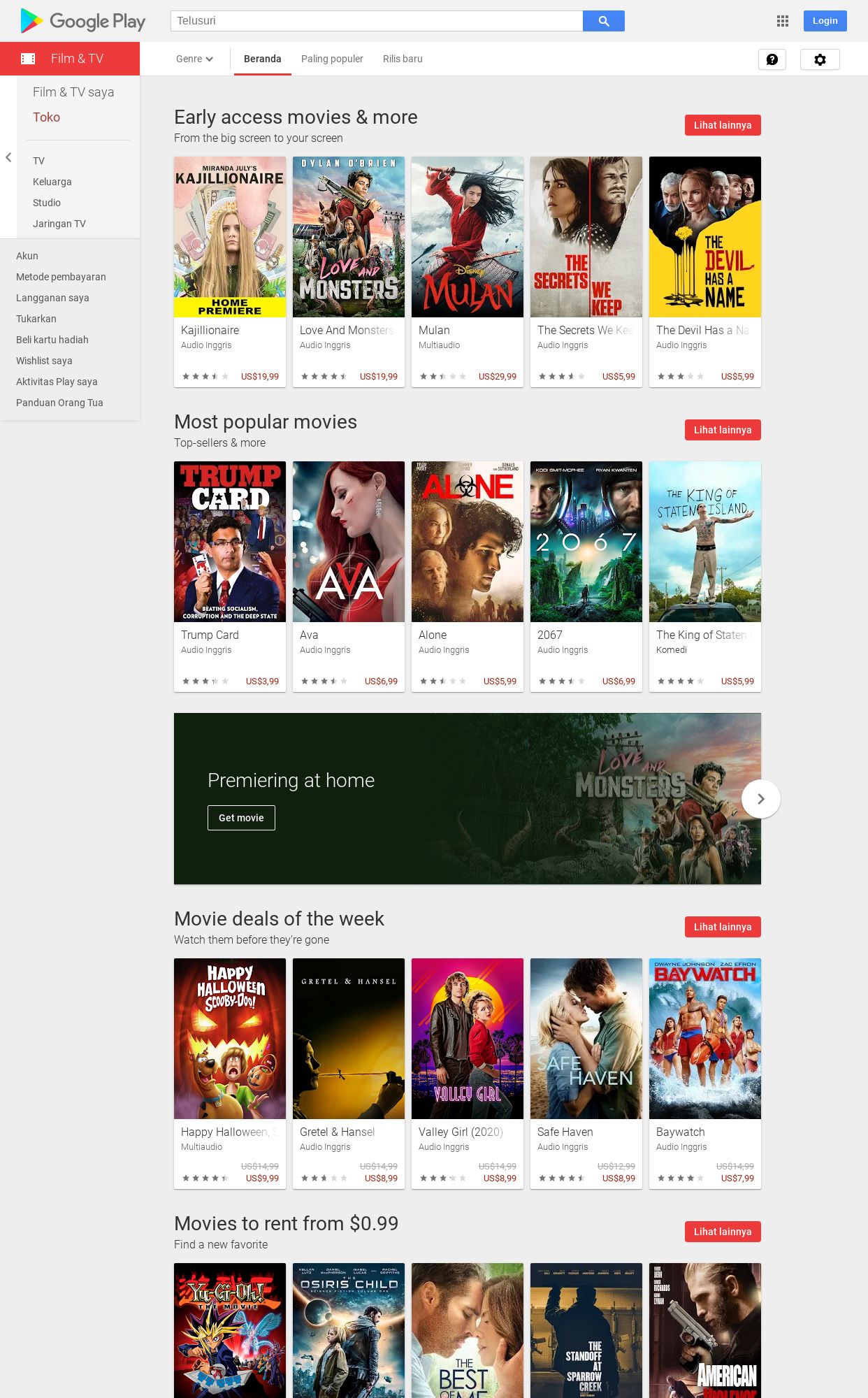Image resolution: width=868 pixels, height=1398 pixels.
Task: Open Happy Halloween Scooby-Doo poster
Action: pyautogui.click(x=230, y=1039)
